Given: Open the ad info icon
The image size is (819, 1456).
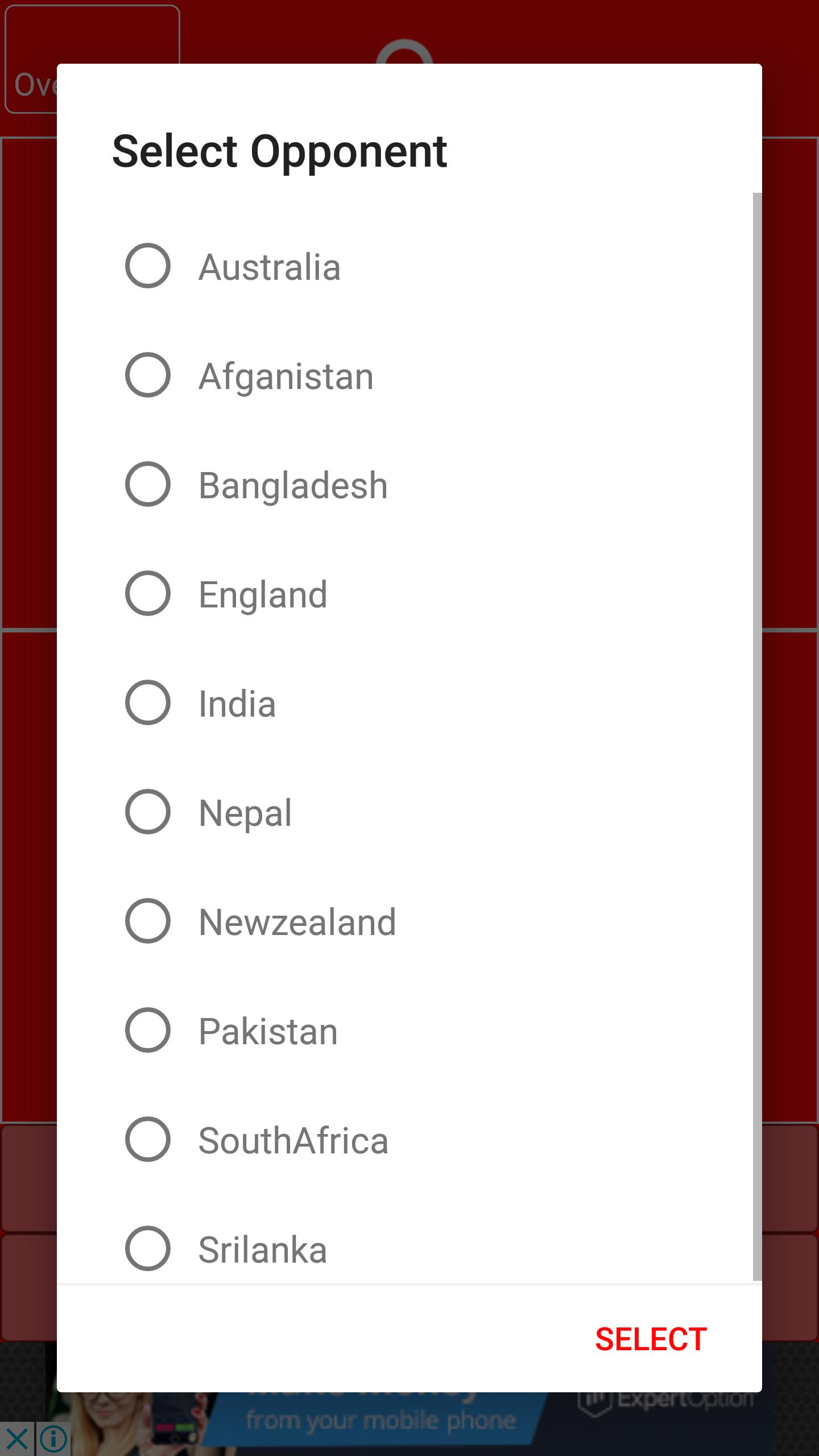Looking at the screenshot, I should (x=53, y=1438).
